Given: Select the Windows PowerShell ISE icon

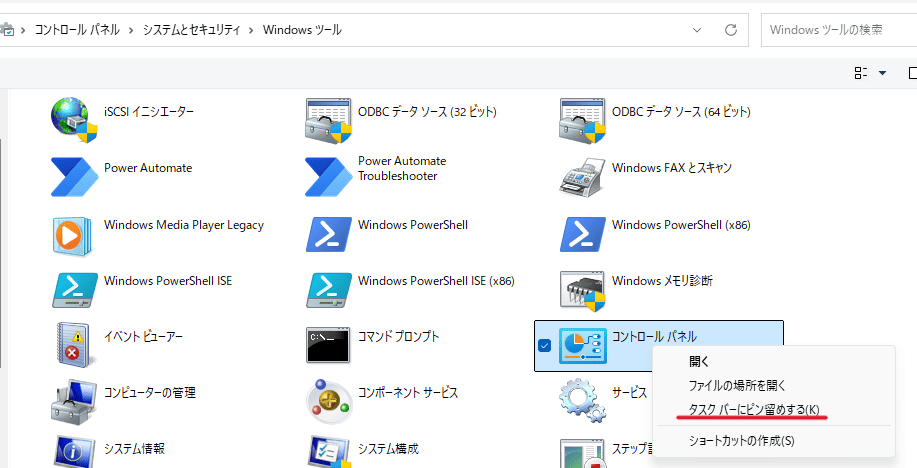Looking at the screenshot, I should [75, 289].
